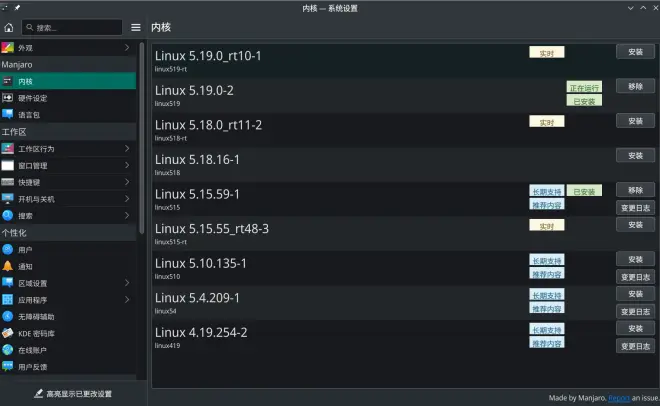Focus the 搜索 search field
Image resolution: width=660 pixels, height=406 pixels.
(x=72, y=28)
